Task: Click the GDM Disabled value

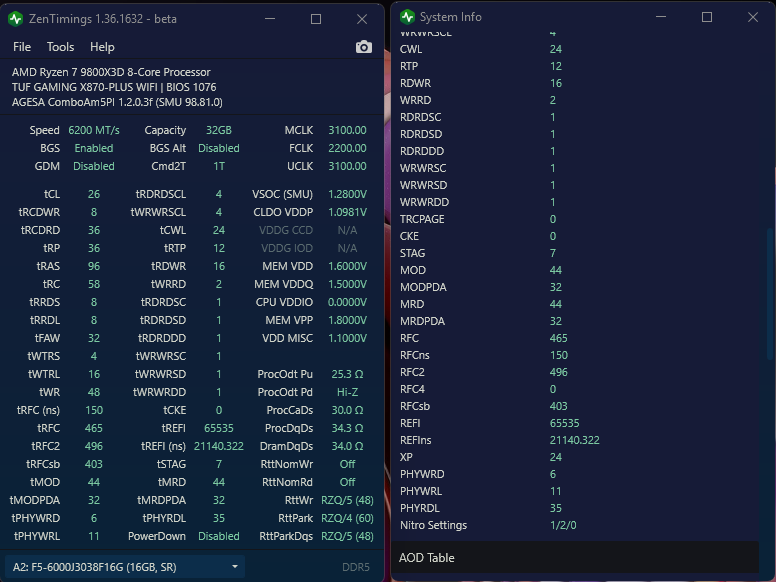Action: (x=94, y=166)
